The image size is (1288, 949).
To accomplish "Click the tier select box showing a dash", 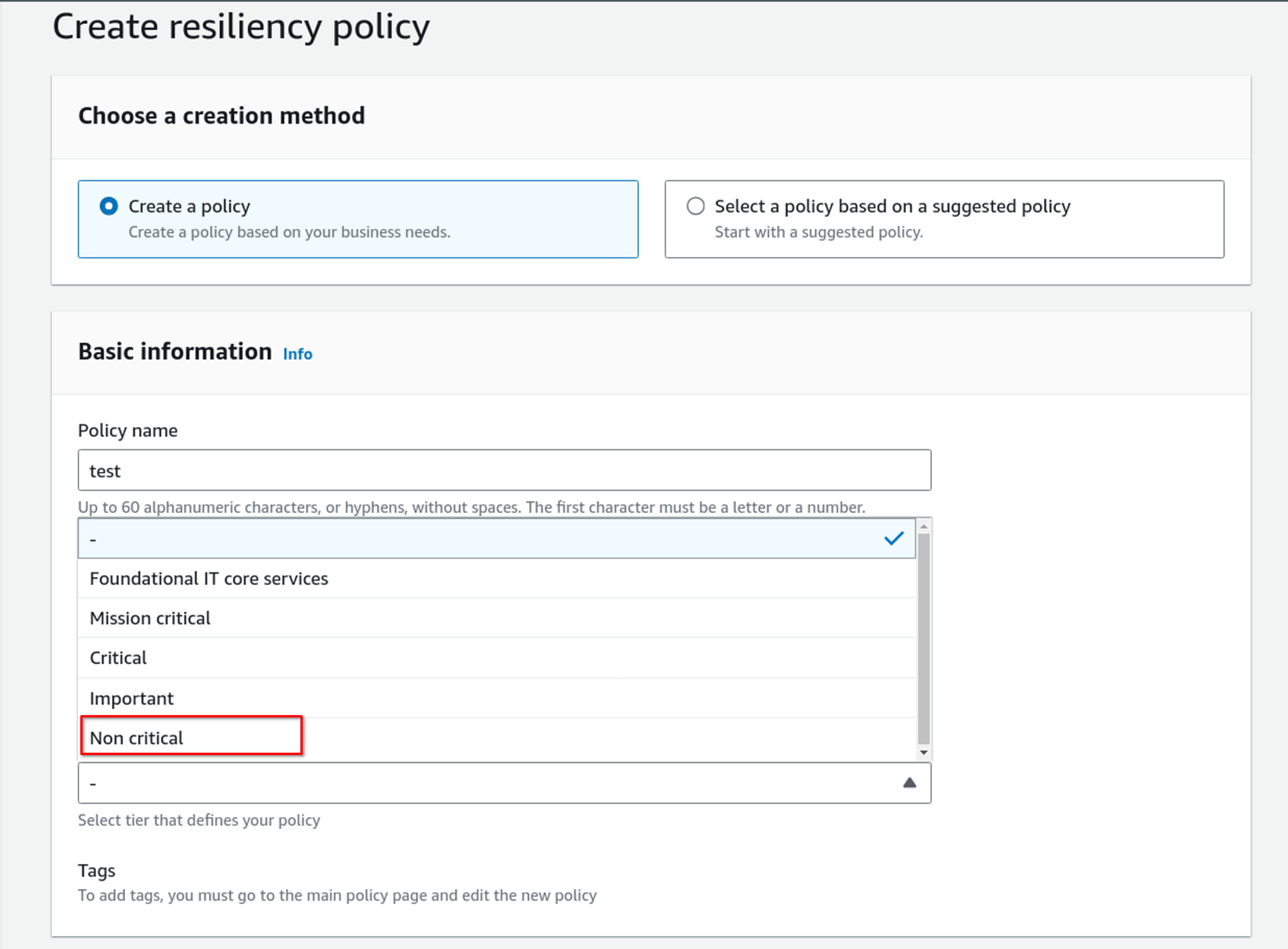I will tap(489, 783).
